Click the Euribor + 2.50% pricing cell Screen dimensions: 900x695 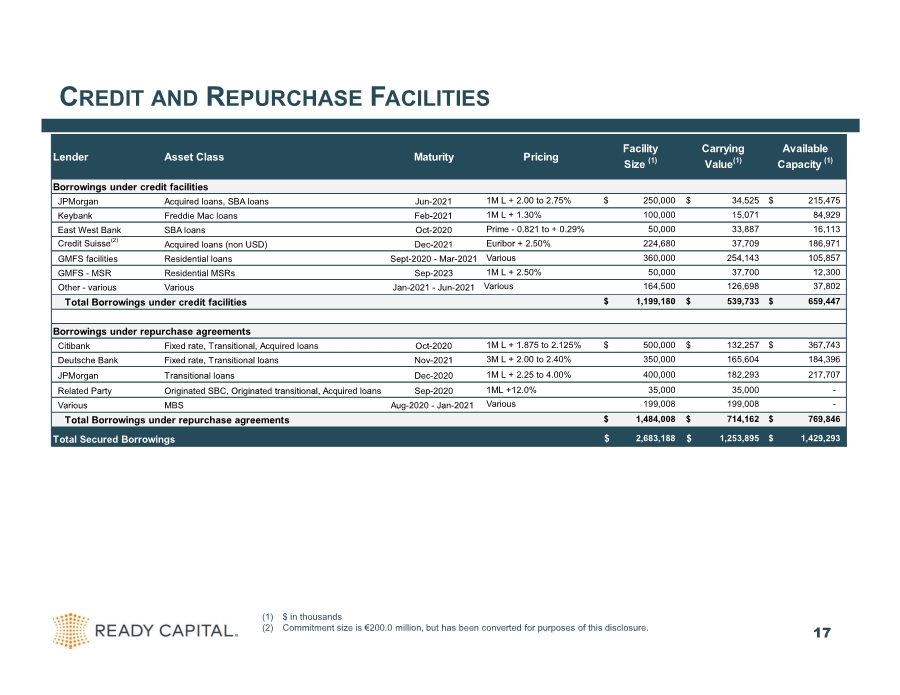point(518,244)
